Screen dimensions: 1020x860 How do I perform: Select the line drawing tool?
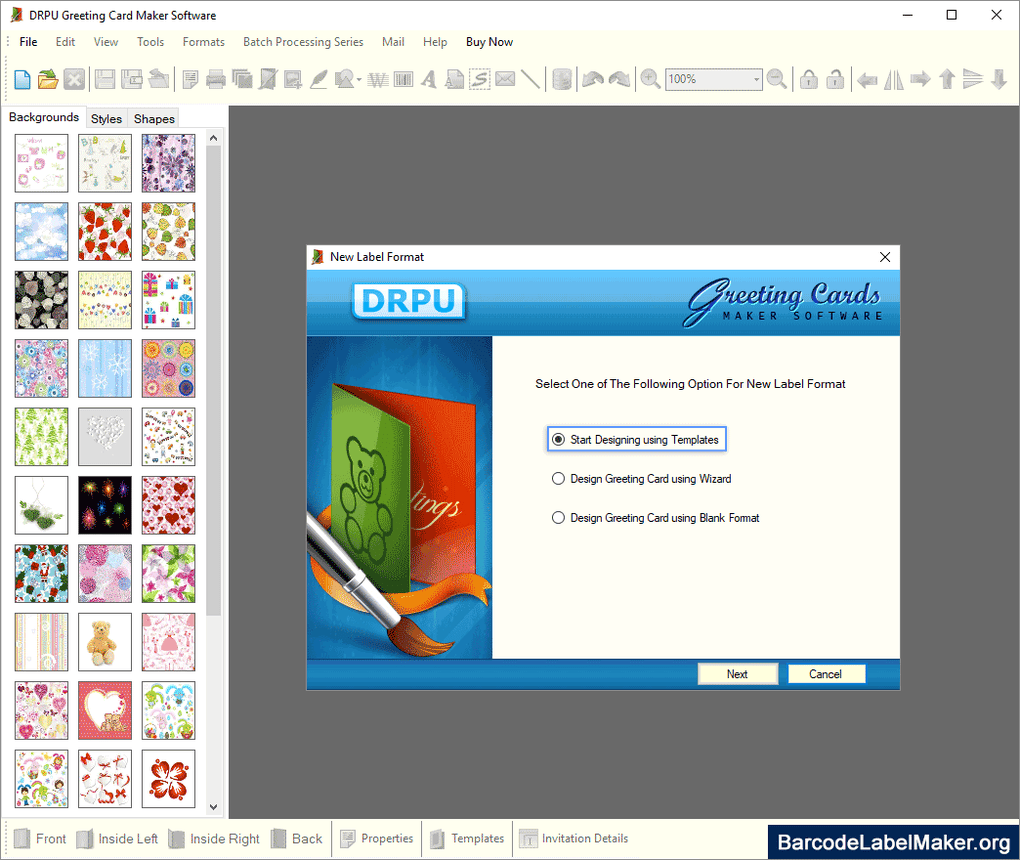530,79
